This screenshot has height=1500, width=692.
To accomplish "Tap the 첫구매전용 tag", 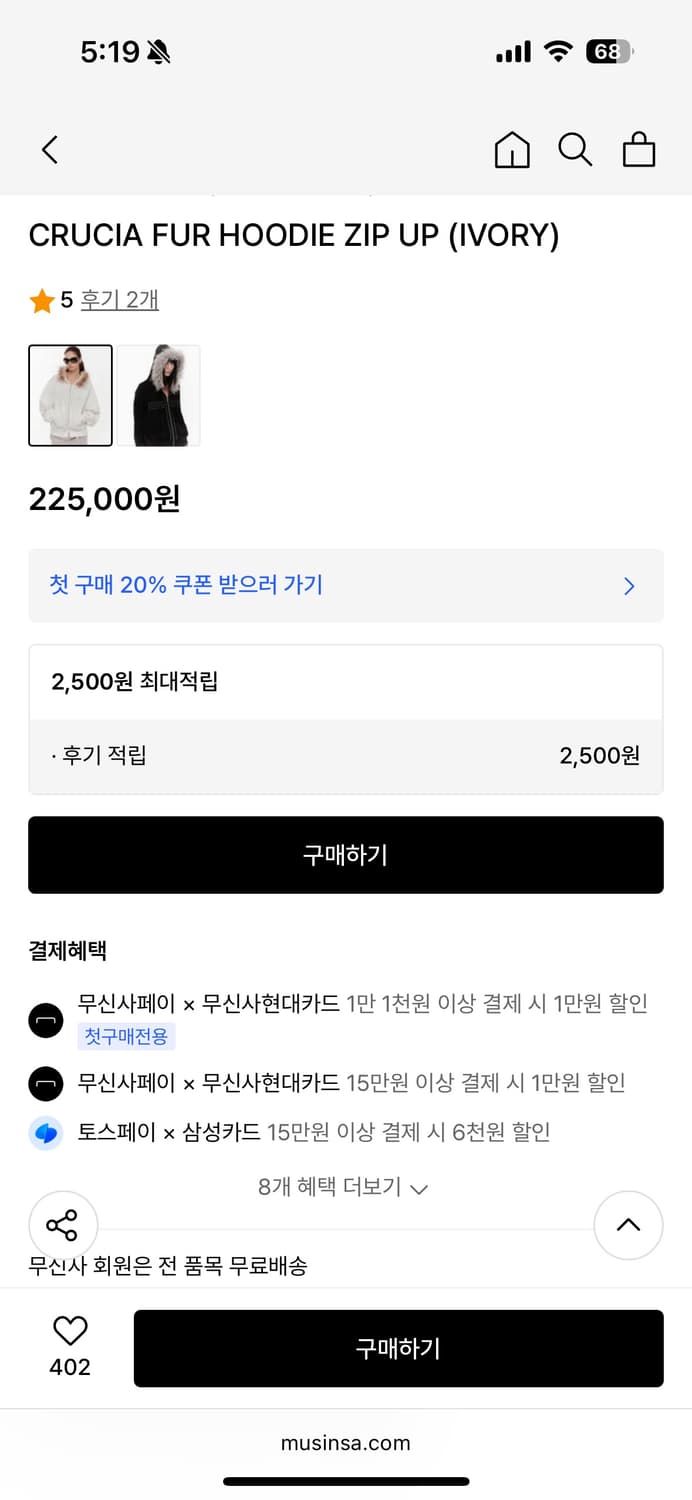I will [x=126, y=1037].
